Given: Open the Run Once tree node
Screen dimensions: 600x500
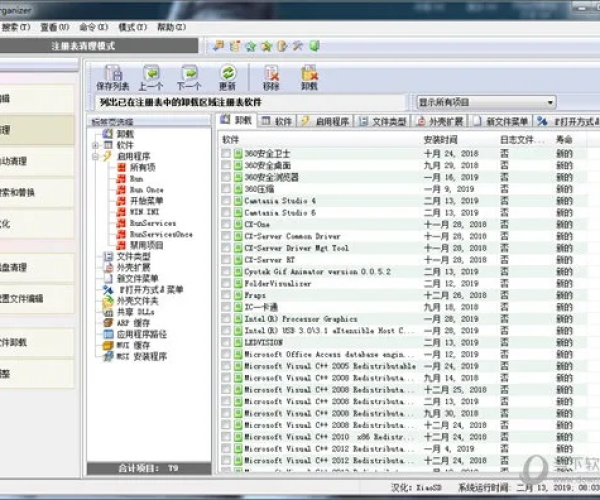Looking at the screenshot, I should (146, 190).
